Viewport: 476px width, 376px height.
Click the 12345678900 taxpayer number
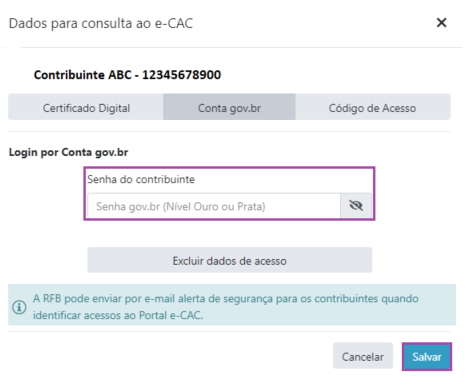[182, 75]
